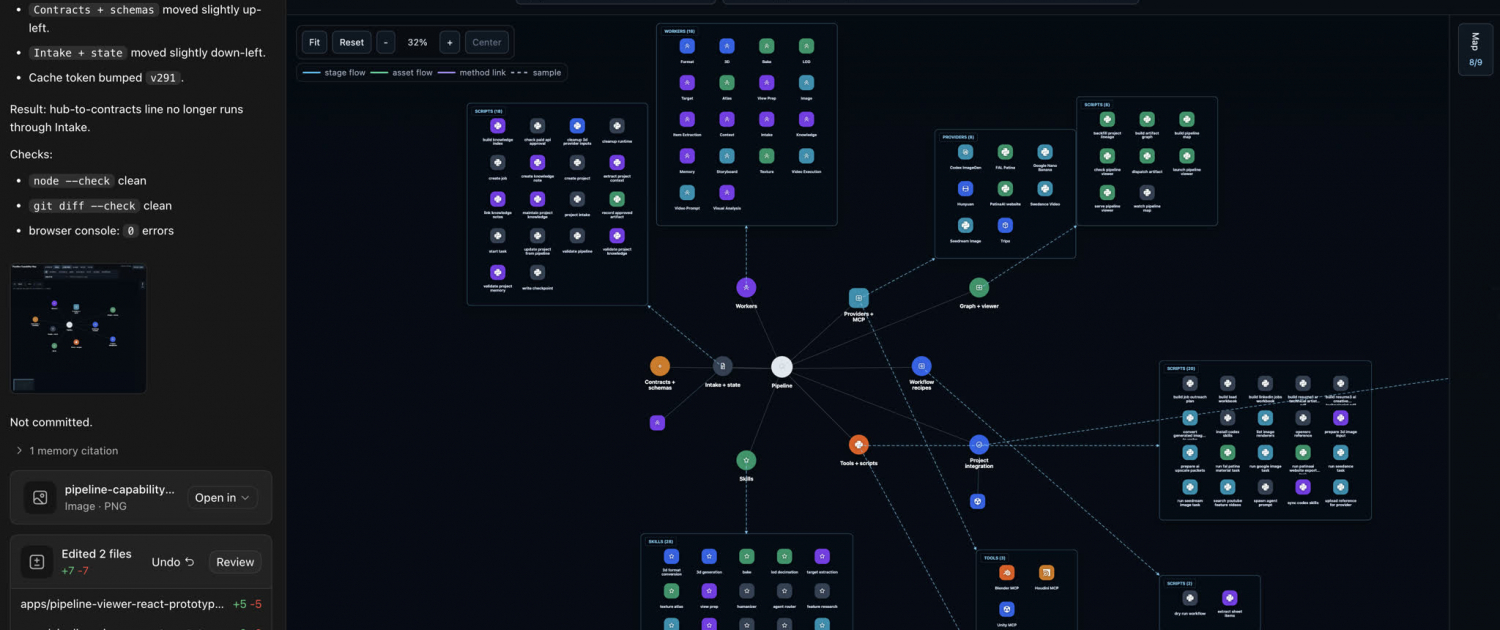Click the Review button
Screen dimensions: 1500x630
[x=235, y=562]
